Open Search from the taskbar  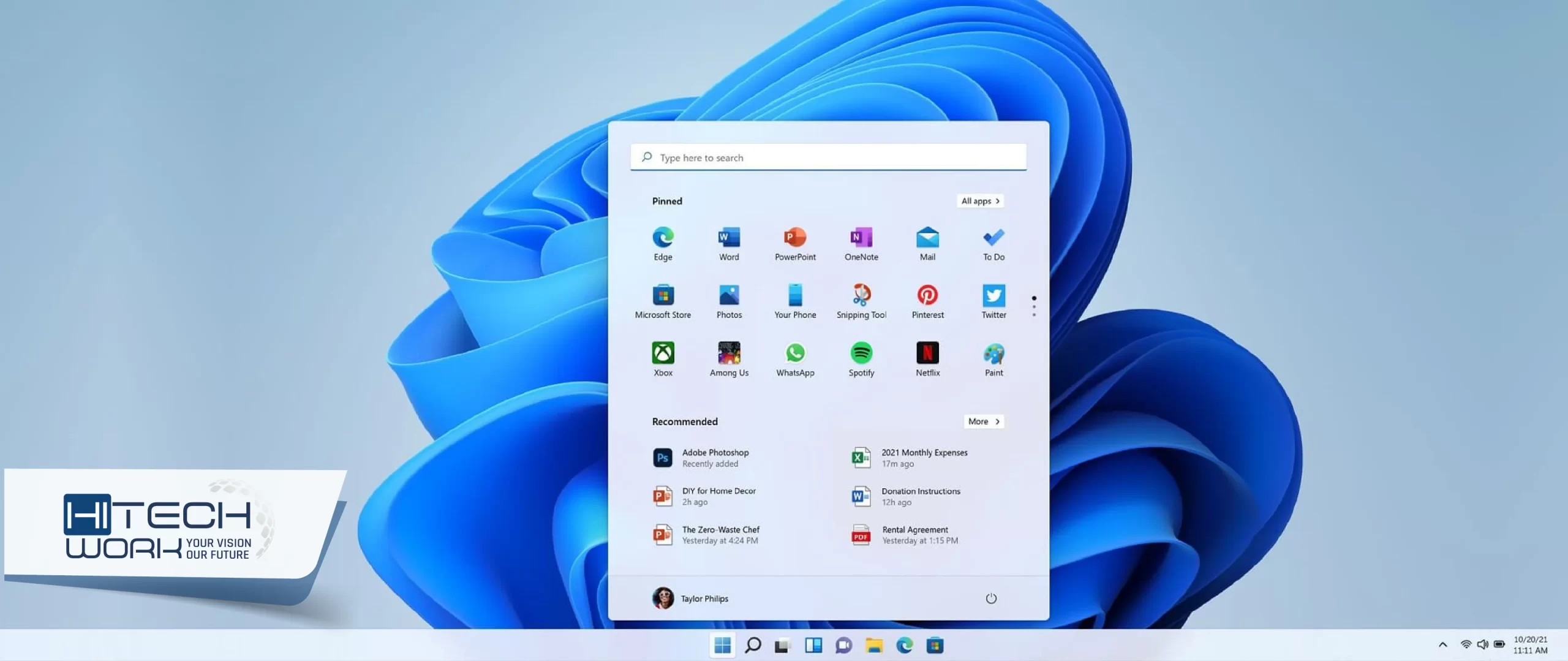(753, 645)
